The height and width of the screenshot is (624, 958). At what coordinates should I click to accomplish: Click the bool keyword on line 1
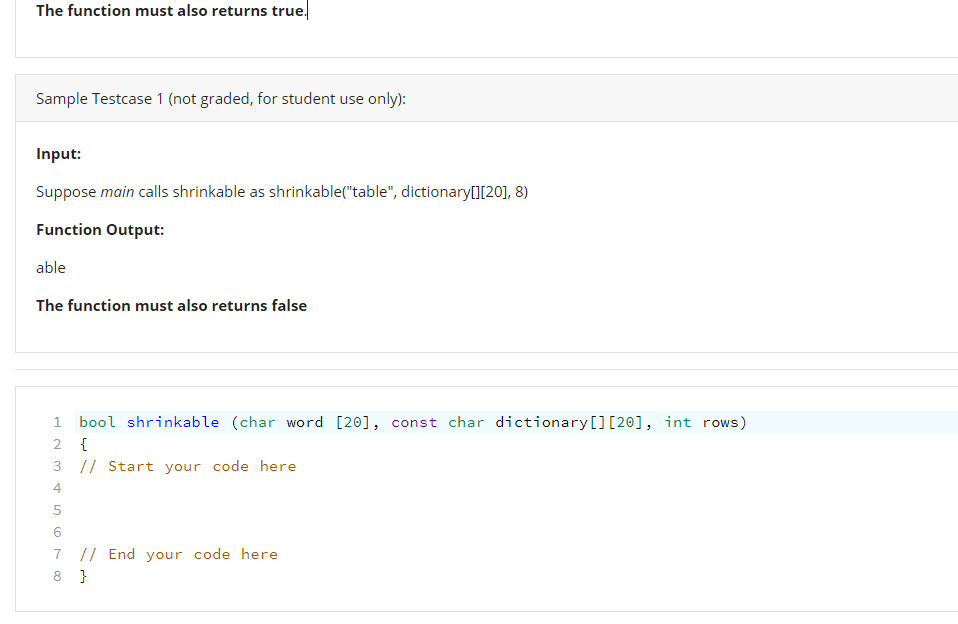pos(97,421)
